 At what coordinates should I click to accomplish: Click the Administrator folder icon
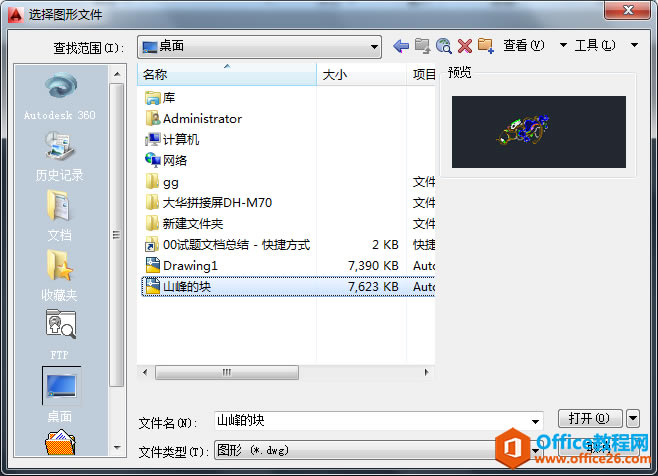pyautogui.click(x=153, y=118)
